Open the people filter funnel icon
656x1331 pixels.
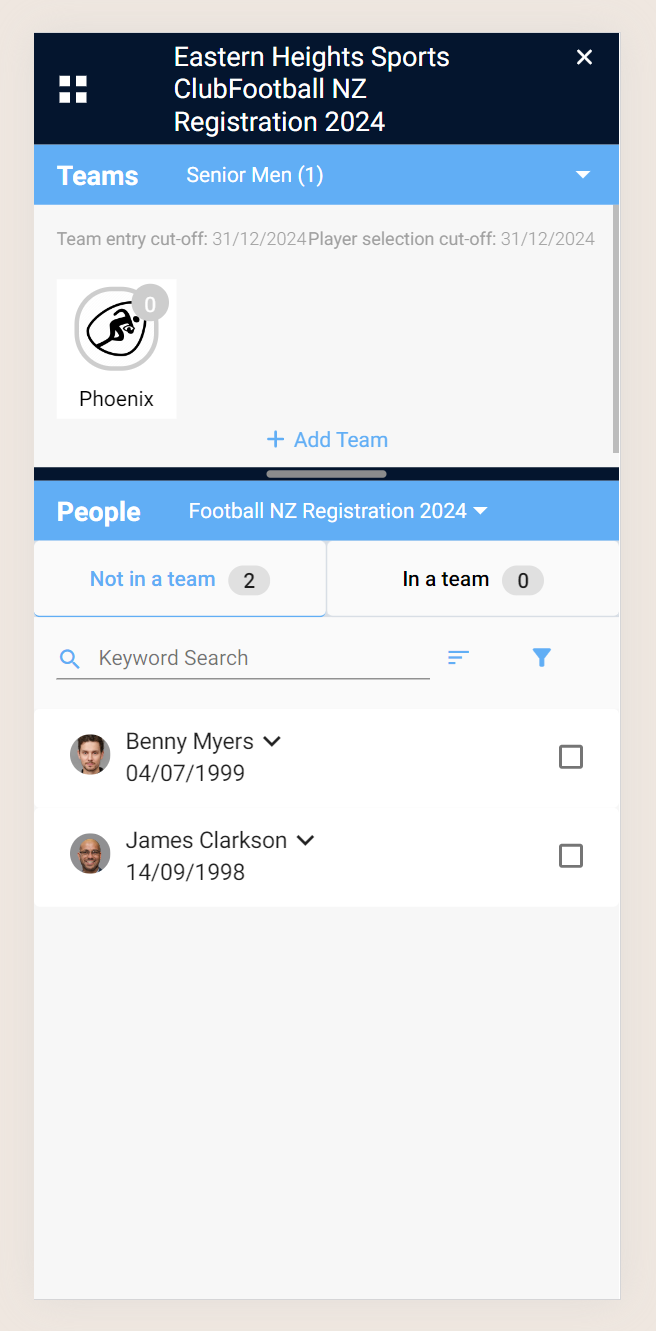542,657
